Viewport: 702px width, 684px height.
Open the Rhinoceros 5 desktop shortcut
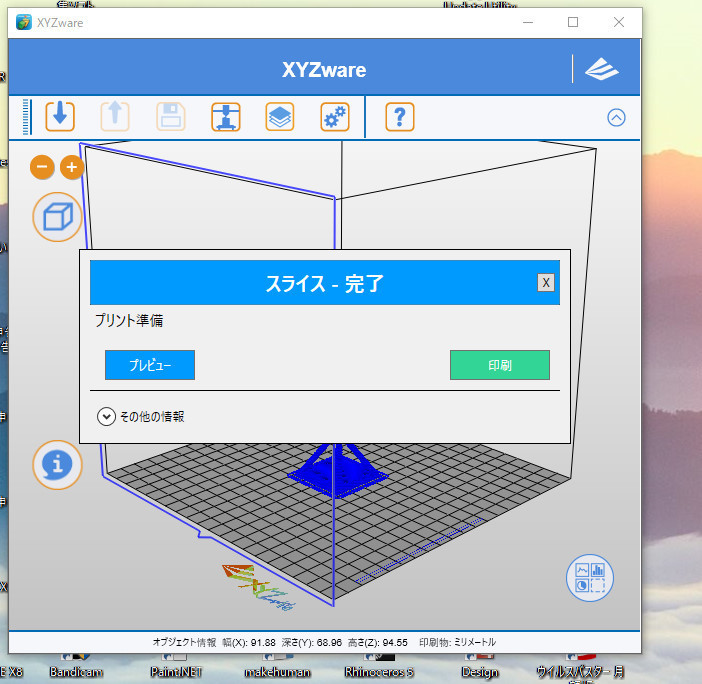[379, 667]
